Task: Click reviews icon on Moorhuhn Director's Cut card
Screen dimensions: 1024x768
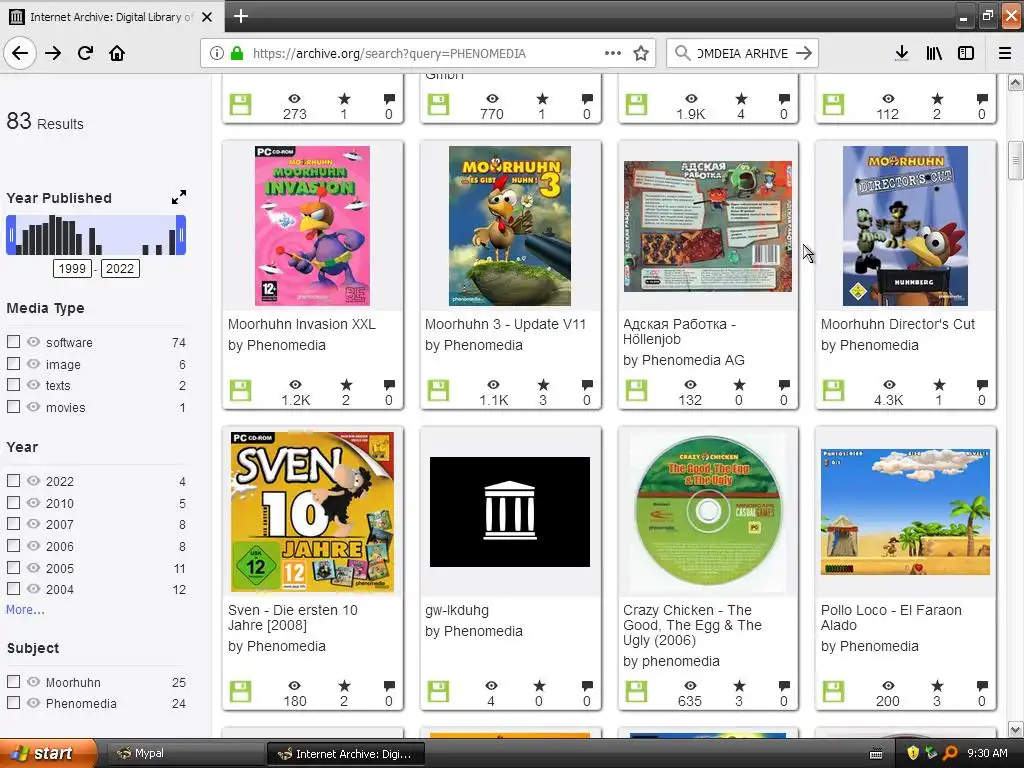Action: tap(982, 385)
